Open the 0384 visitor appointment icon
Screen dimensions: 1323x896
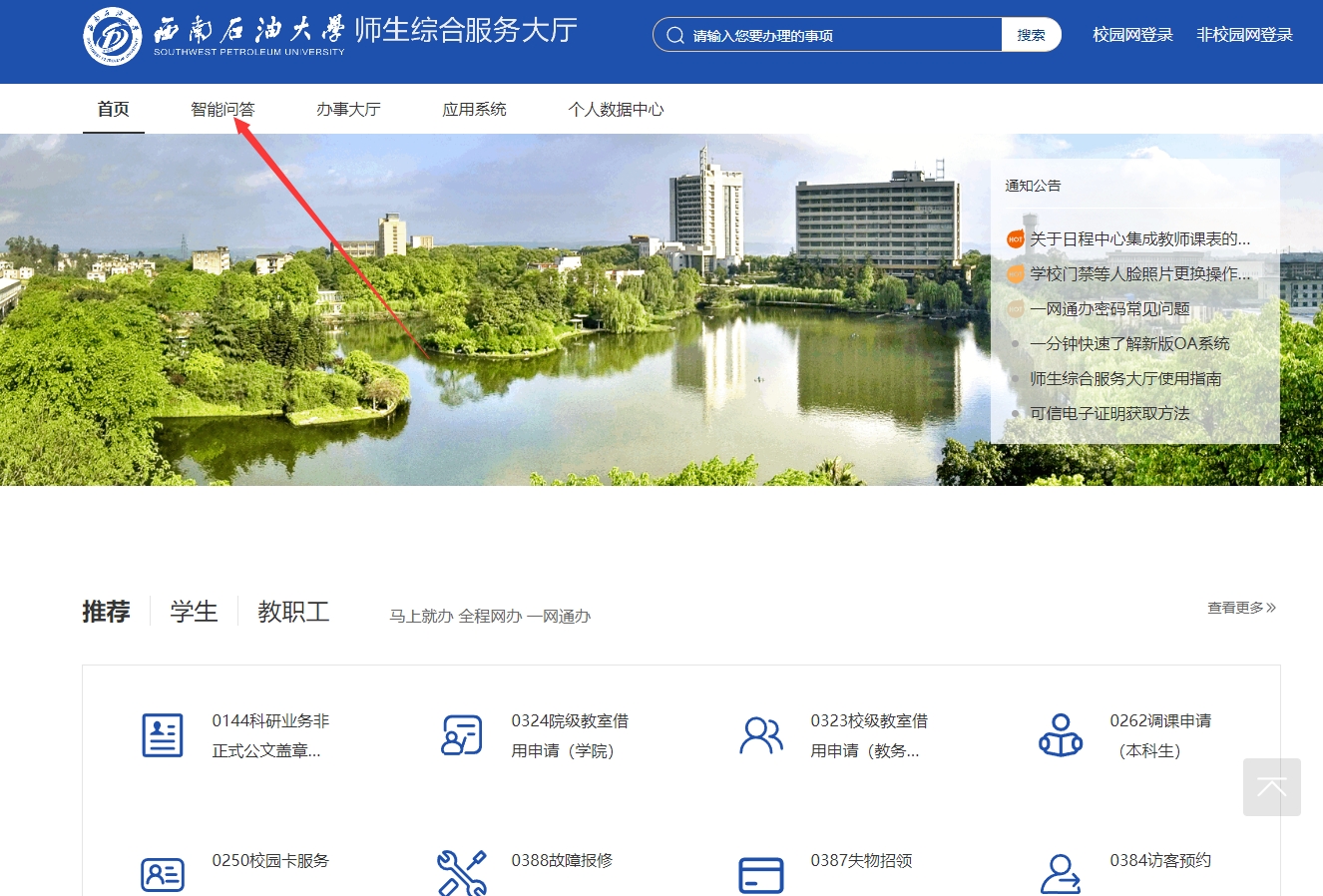coord(1061,874)
